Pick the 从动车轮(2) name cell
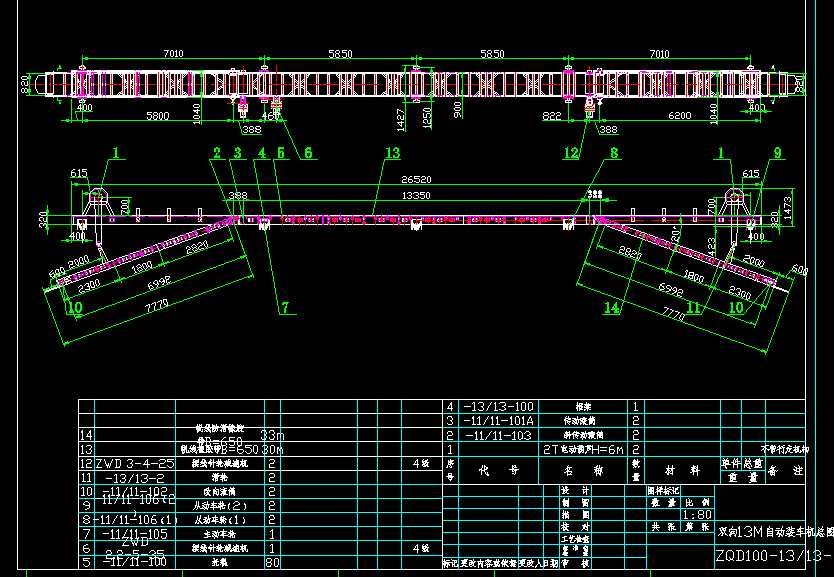834x577 pixels. (x=220, y=506)
